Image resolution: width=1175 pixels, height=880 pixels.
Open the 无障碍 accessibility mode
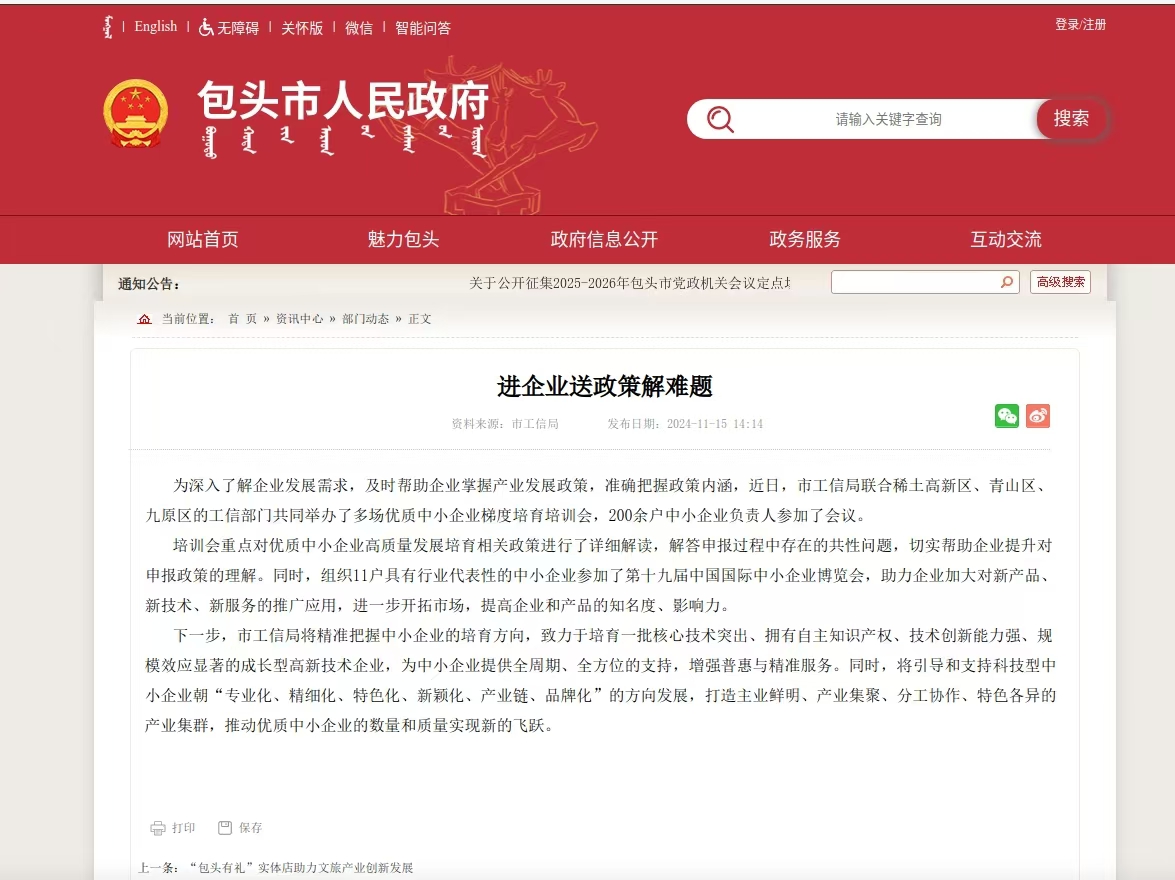pyautogui.click(x=229, y=28)
